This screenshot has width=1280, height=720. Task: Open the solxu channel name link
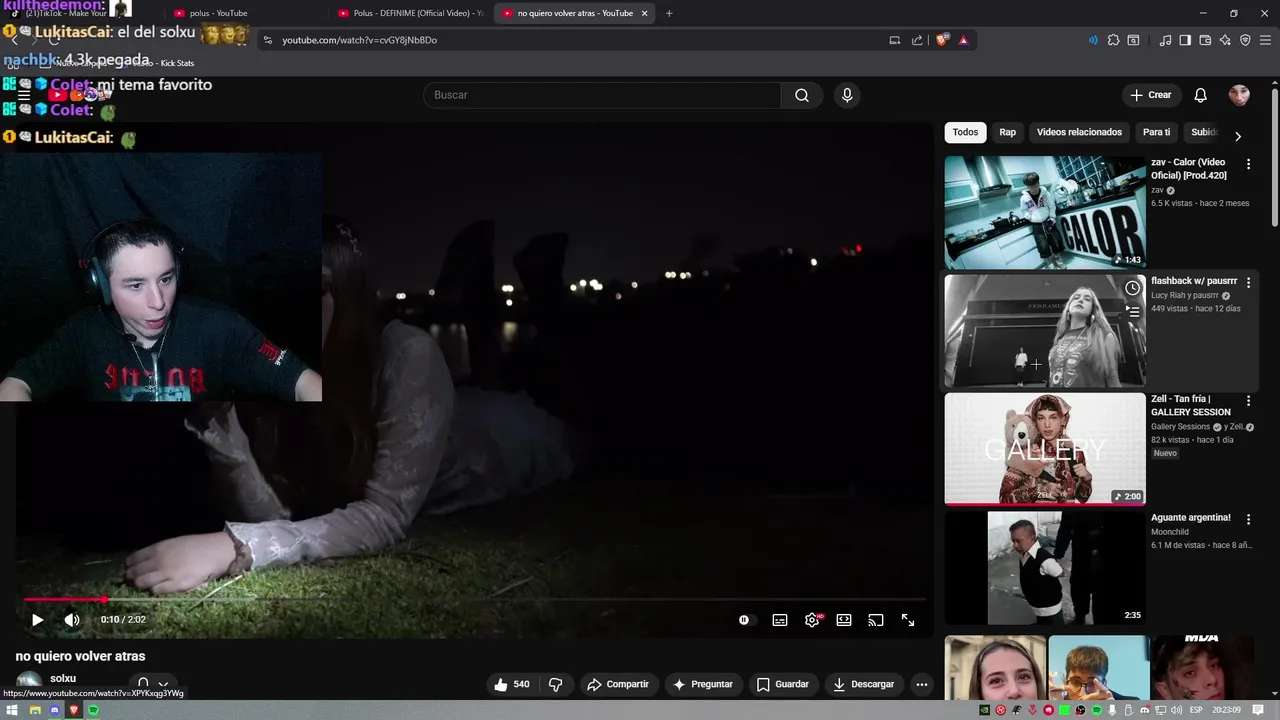(x=63, y=678)
